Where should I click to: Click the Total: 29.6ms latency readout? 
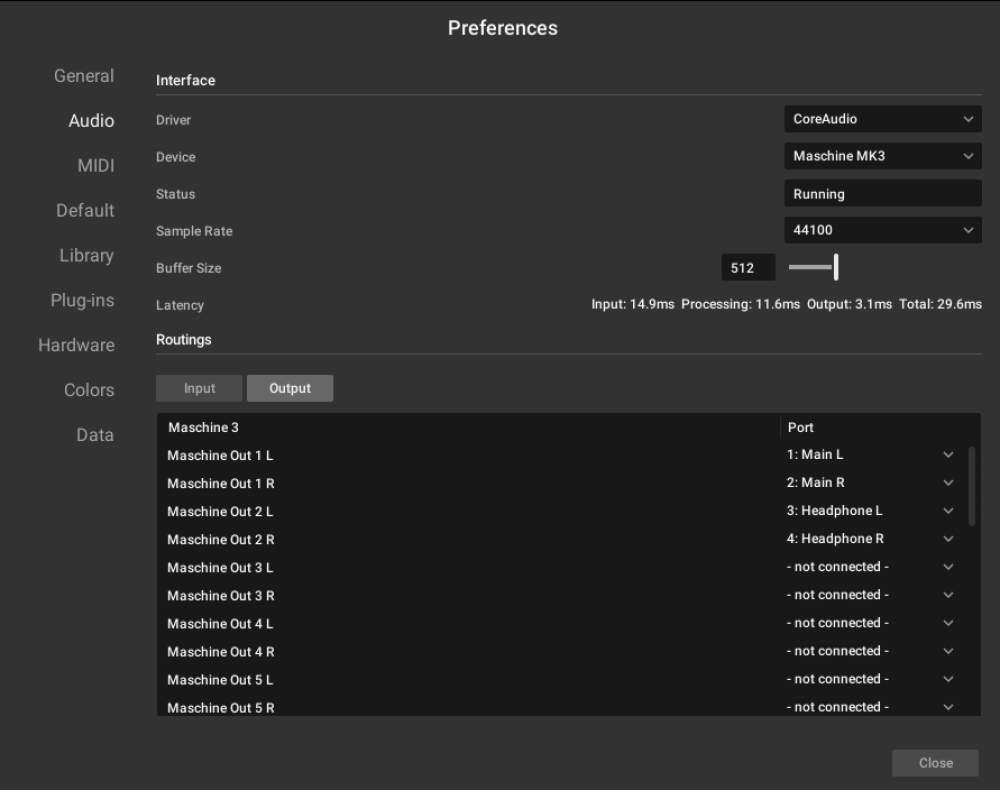point(940,304)
